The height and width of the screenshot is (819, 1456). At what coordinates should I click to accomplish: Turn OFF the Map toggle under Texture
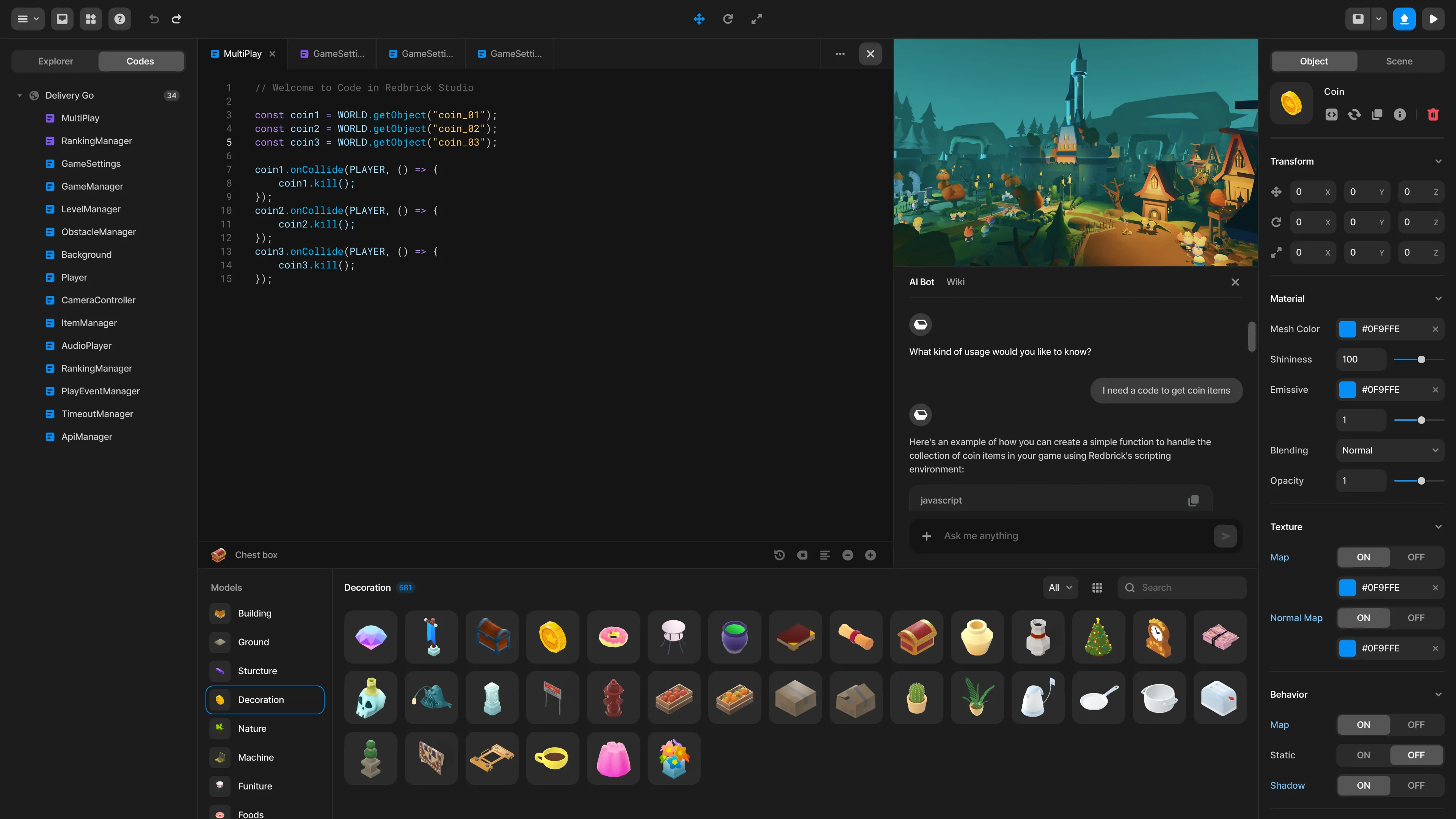click(x=1416, y=557)
